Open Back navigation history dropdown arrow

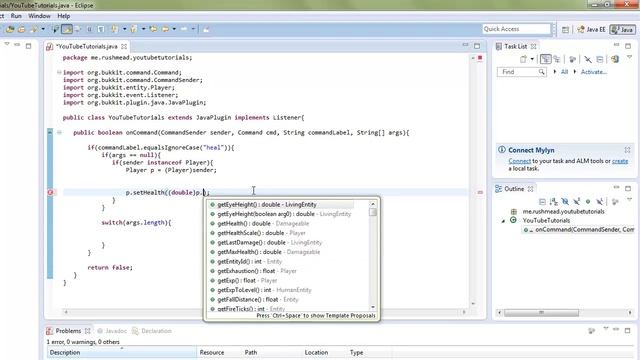click(174, 29)
